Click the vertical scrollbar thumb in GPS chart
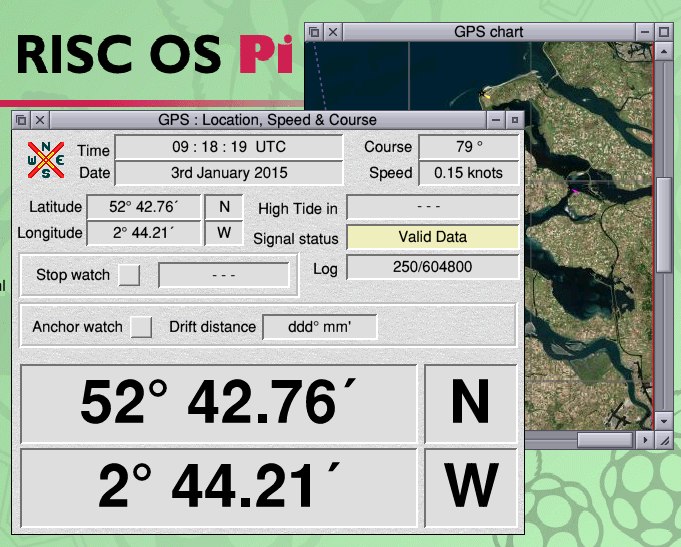This screenshot has height=547, width=681. coord(664,225)
